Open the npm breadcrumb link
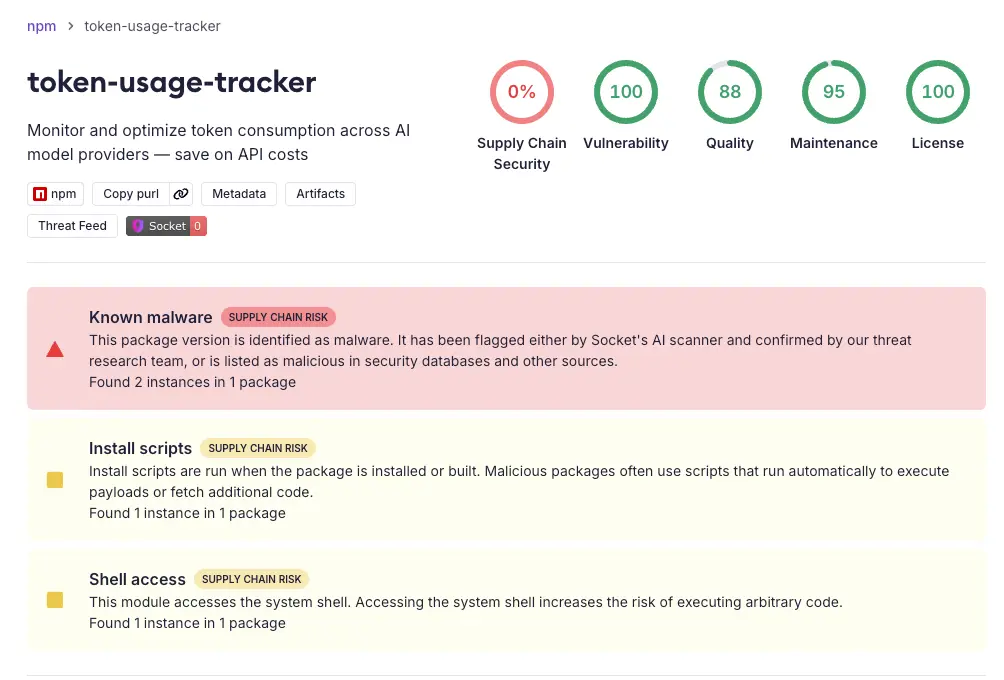1004x680 pixels. (x=41, y=26)
